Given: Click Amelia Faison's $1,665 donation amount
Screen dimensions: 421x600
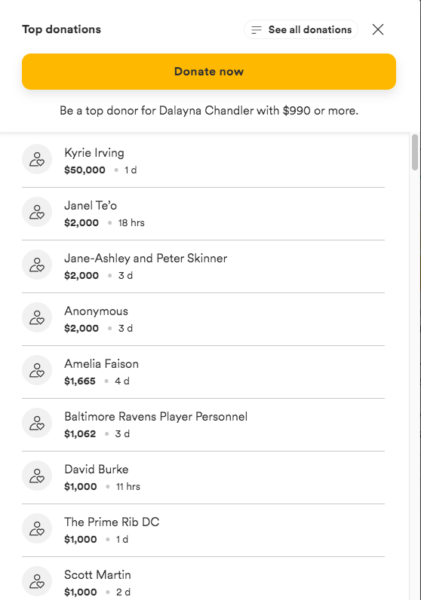Looking at the screenshot, I should (80, 381).
